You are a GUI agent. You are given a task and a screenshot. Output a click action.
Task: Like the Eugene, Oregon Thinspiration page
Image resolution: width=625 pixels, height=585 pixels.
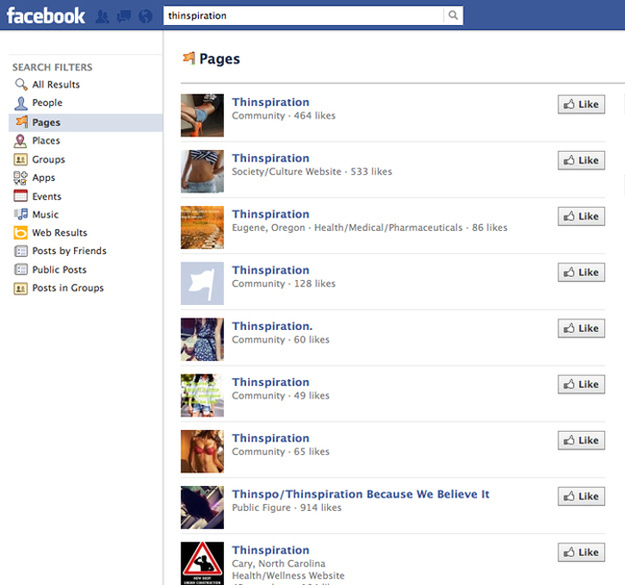pos(581,216)
